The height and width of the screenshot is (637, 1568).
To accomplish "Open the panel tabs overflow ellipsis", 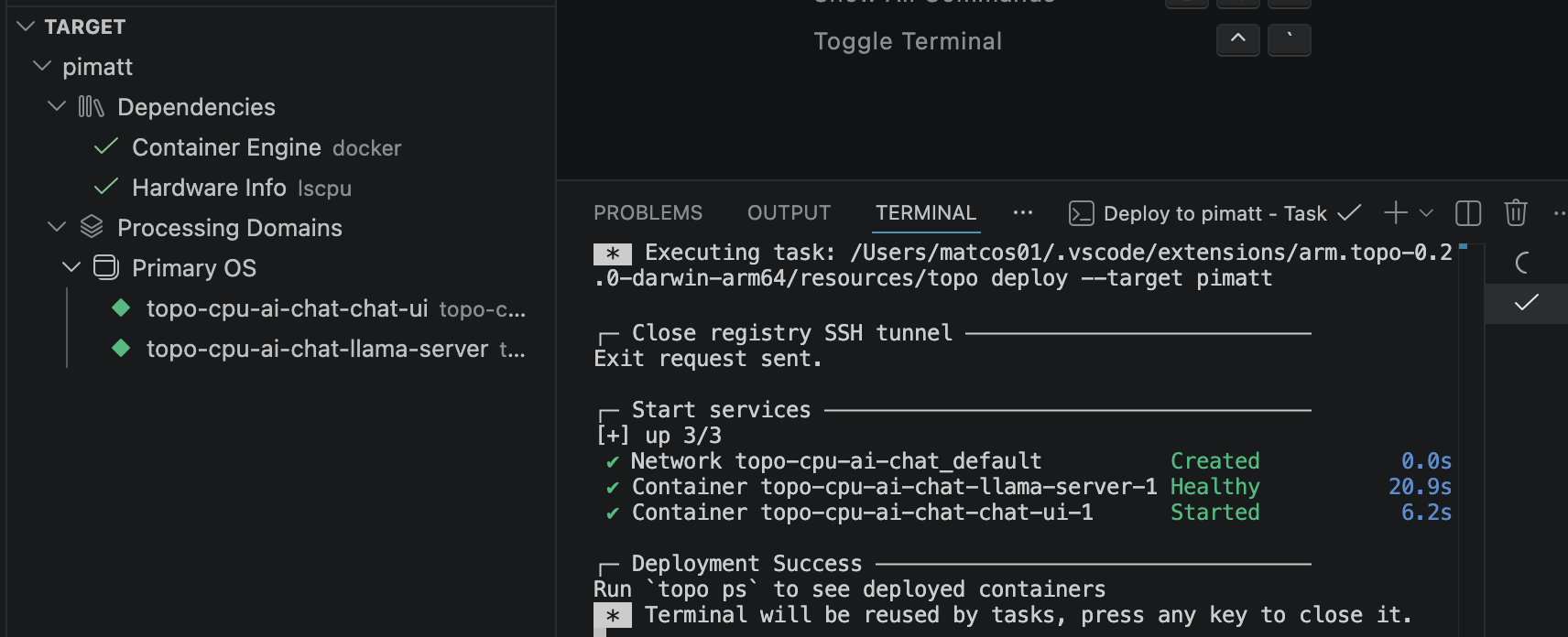I will pos(1023,213).
